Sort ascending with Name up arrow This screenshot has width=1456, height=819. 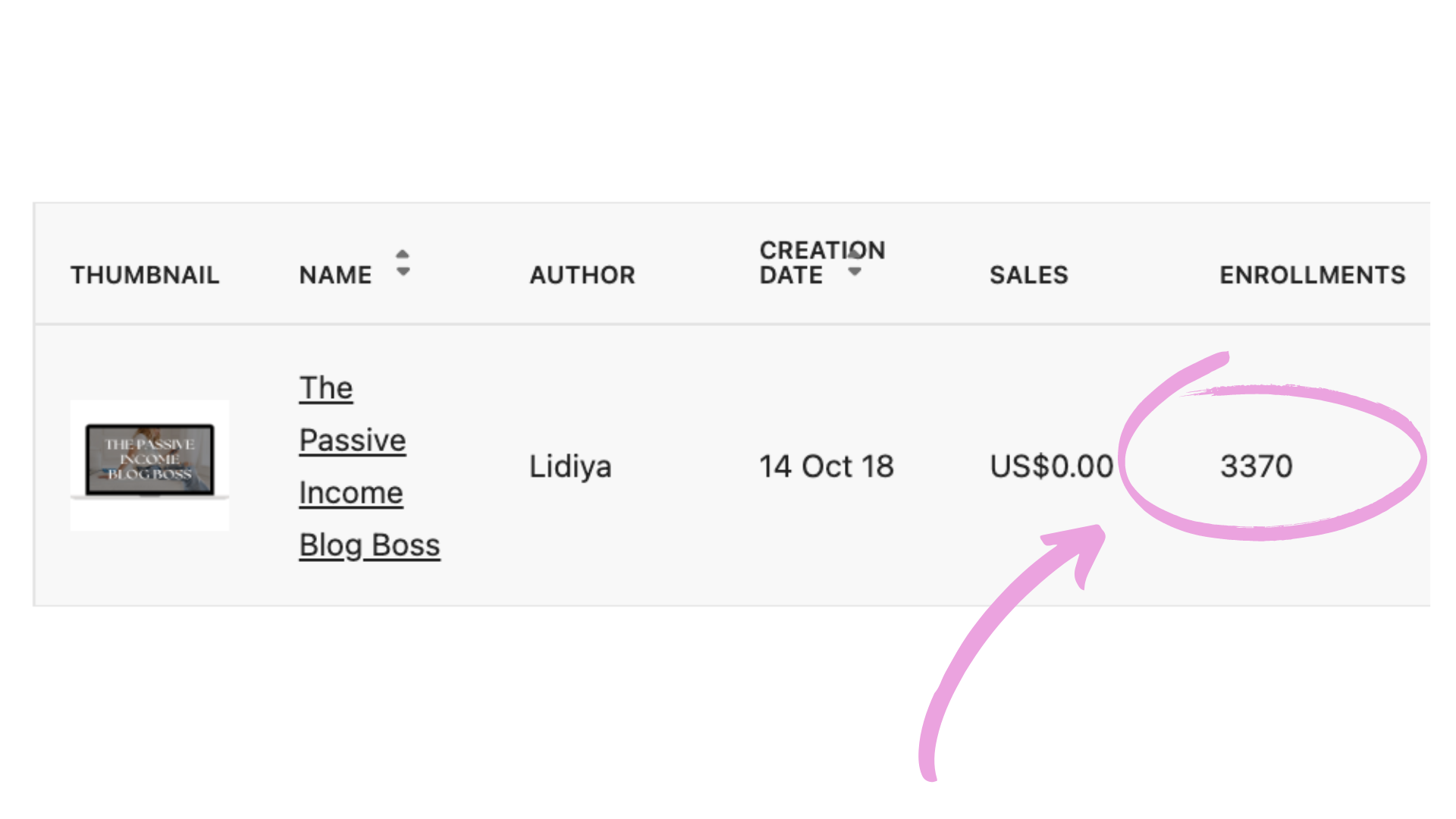coord(403,255)
